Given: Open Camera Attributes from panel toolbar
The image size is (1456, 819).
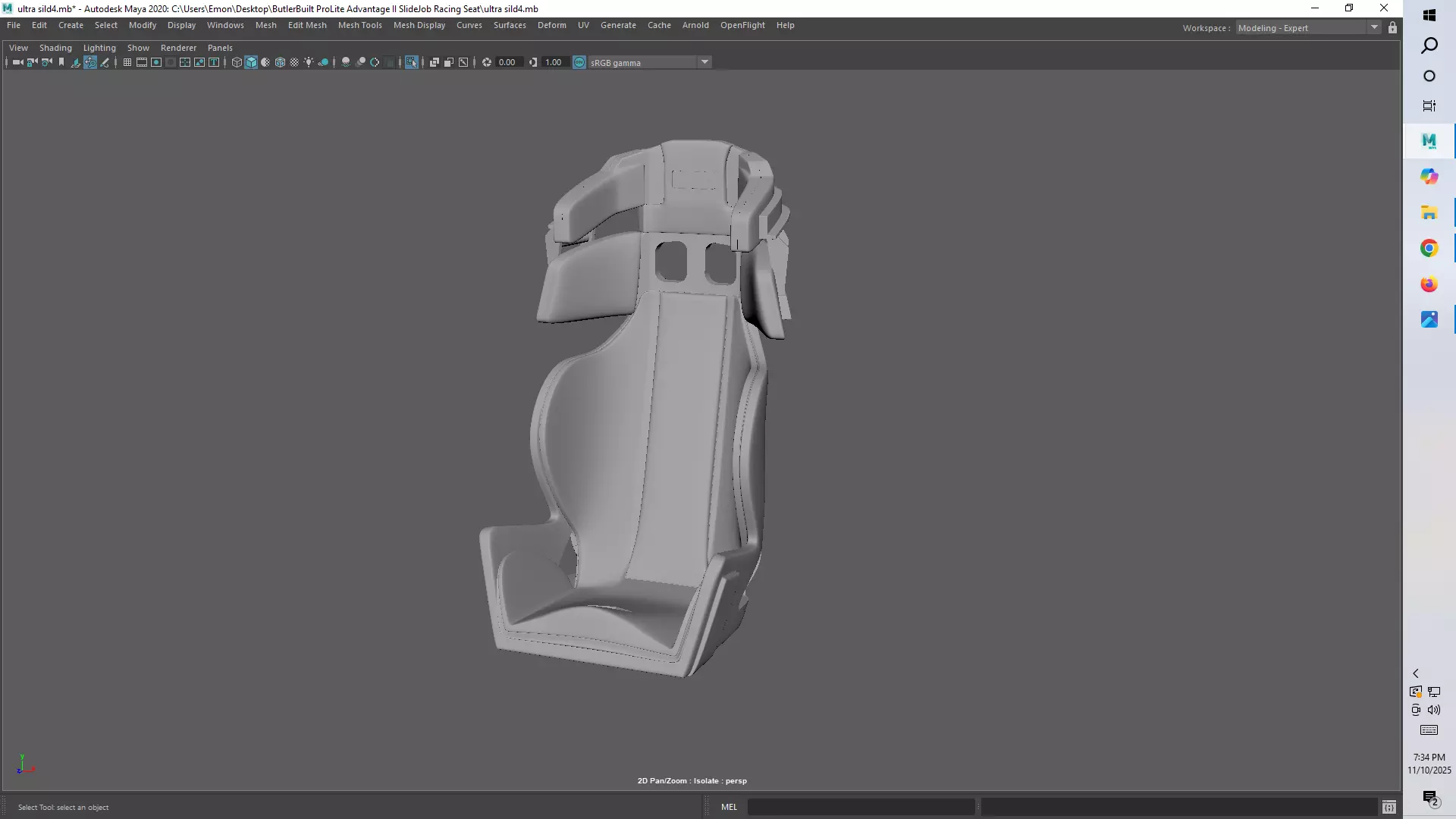Looking at the screenshot, I should (x=47, y=62).
